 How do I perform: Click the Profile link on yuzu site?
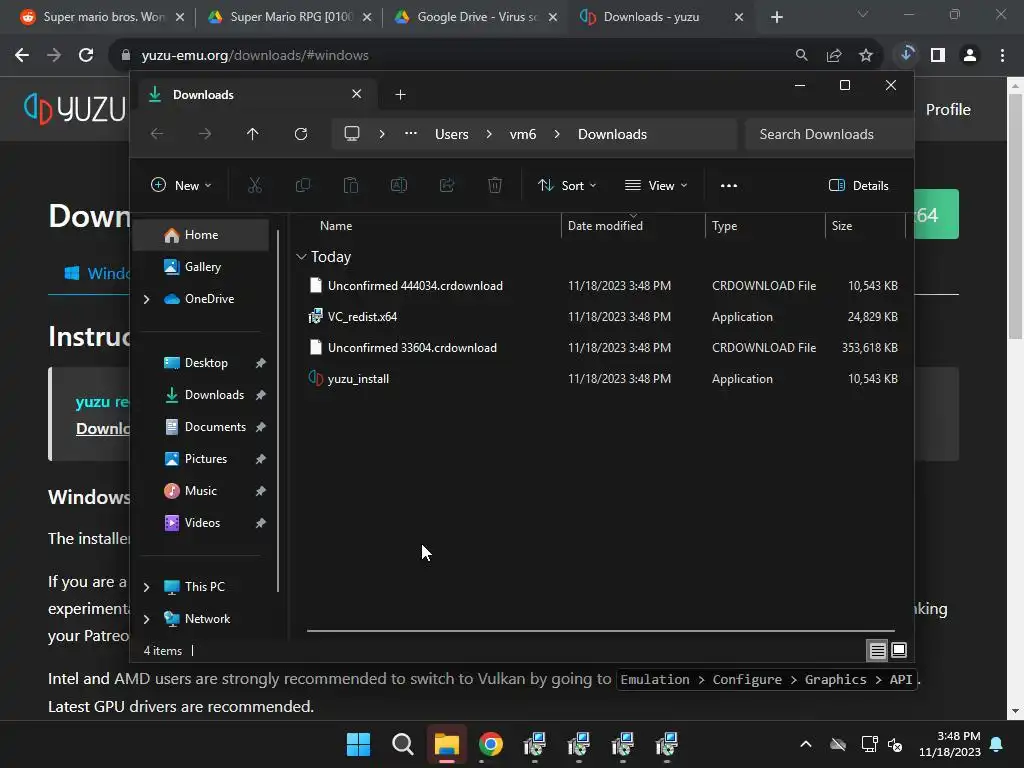click(948, 110)
